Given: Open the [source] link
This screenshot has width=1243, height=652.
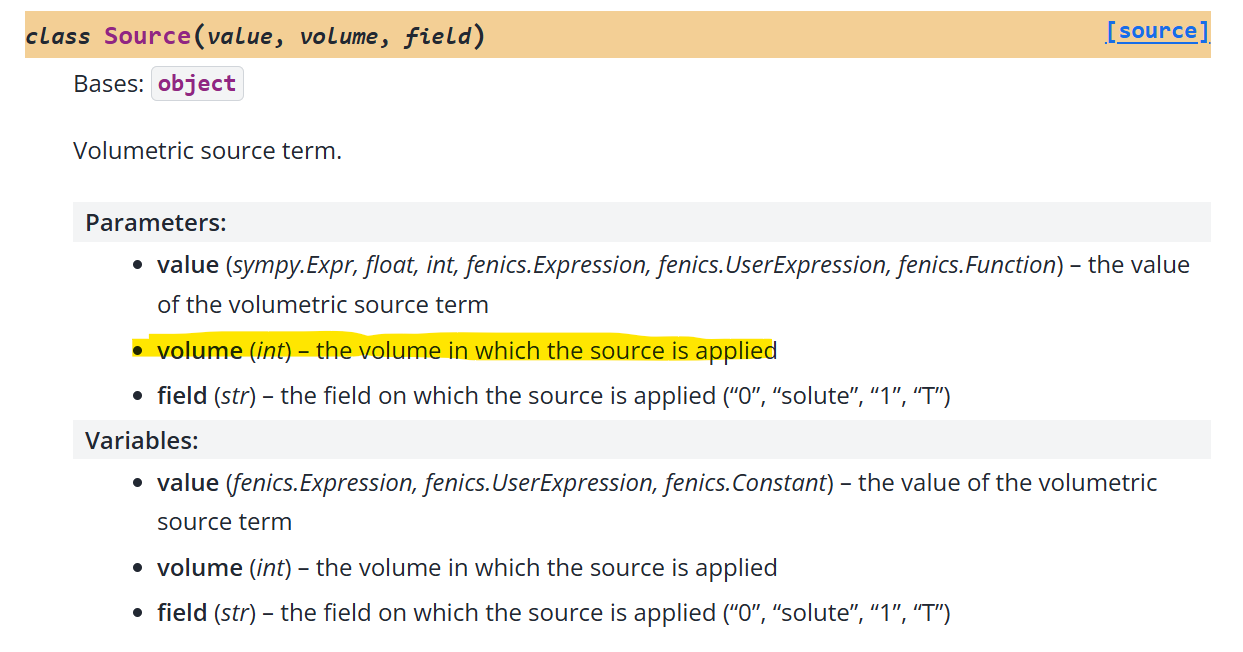Looking at the screenshot, I should point(1157,31).
